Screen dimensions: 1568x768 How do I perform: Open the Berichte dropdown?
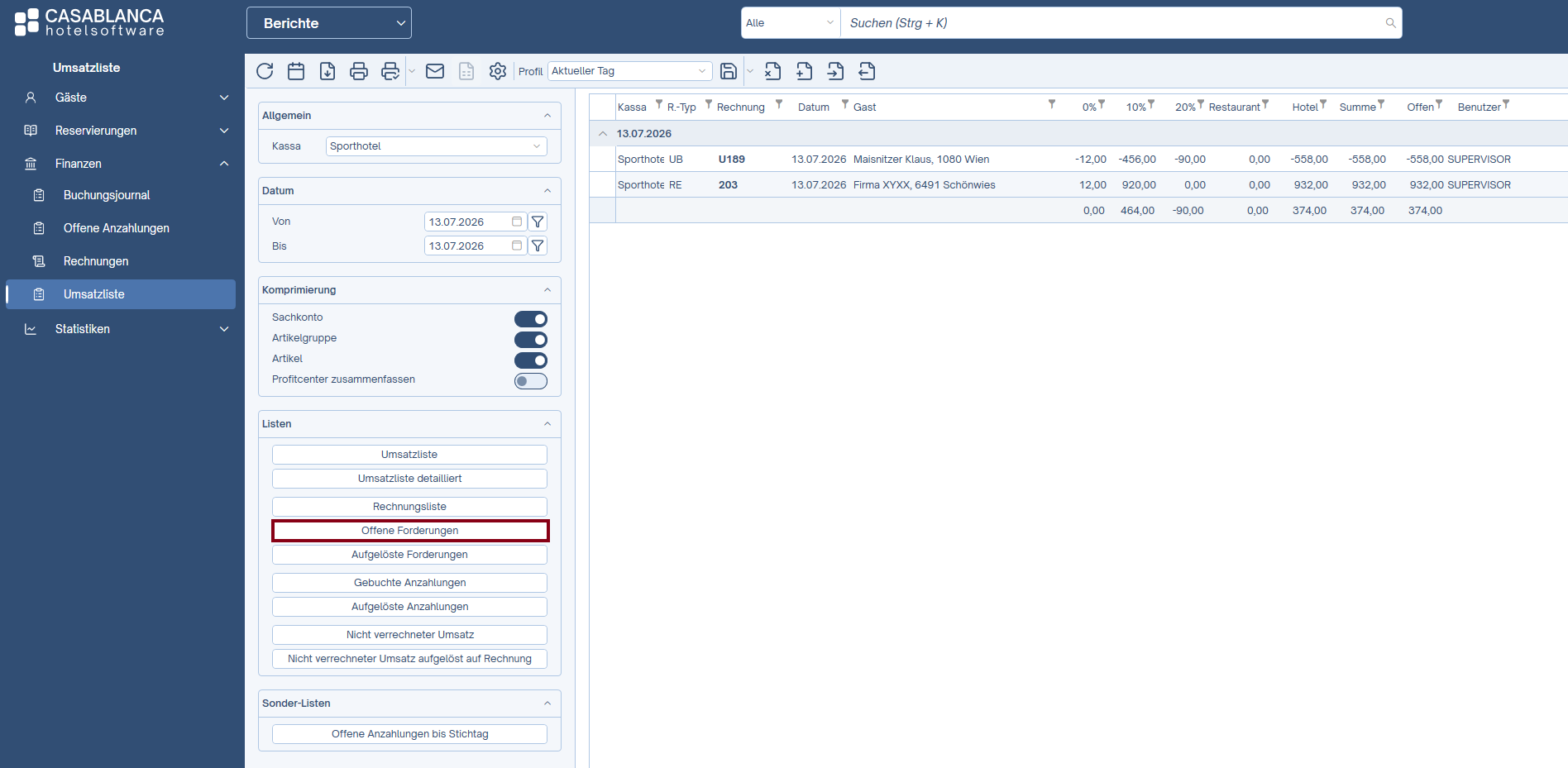coord(329,23)
